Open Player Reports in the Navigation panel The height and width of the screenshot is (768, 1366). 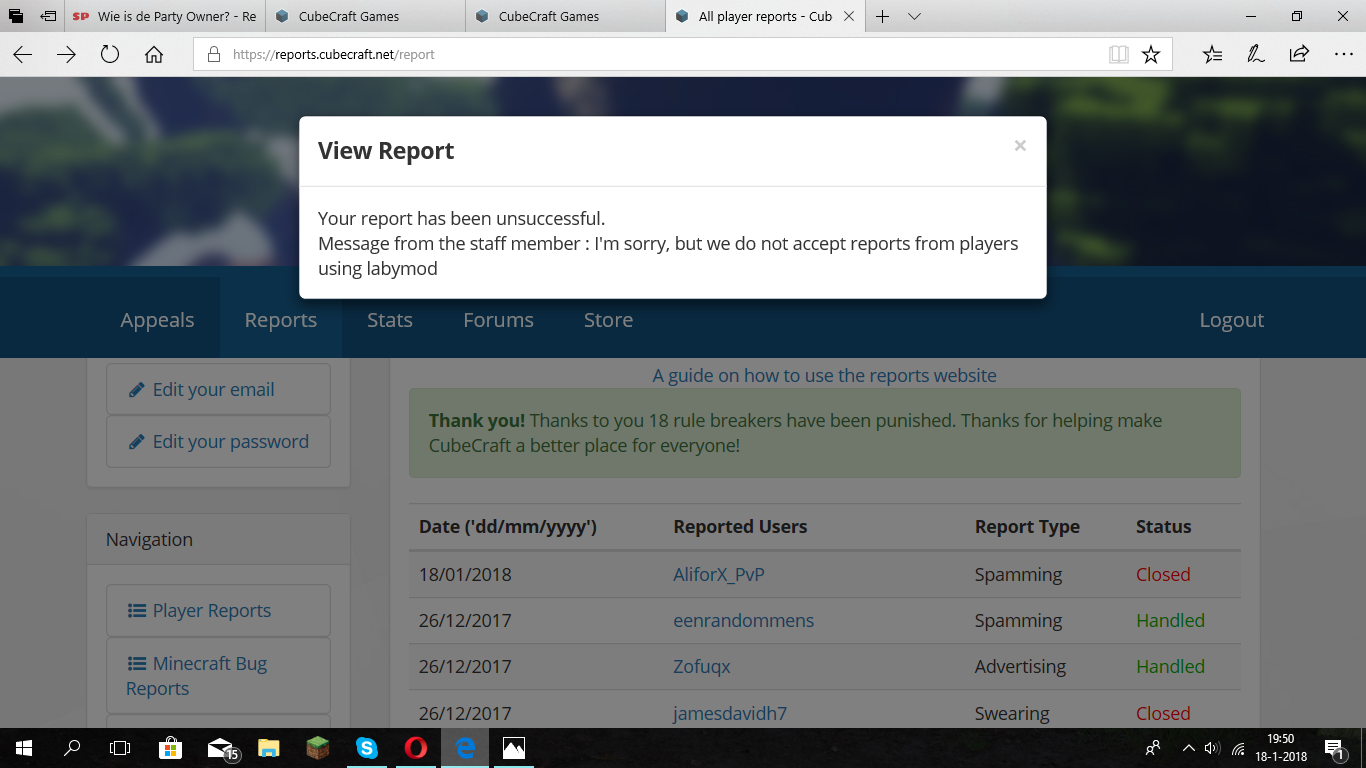pos(218,610)
